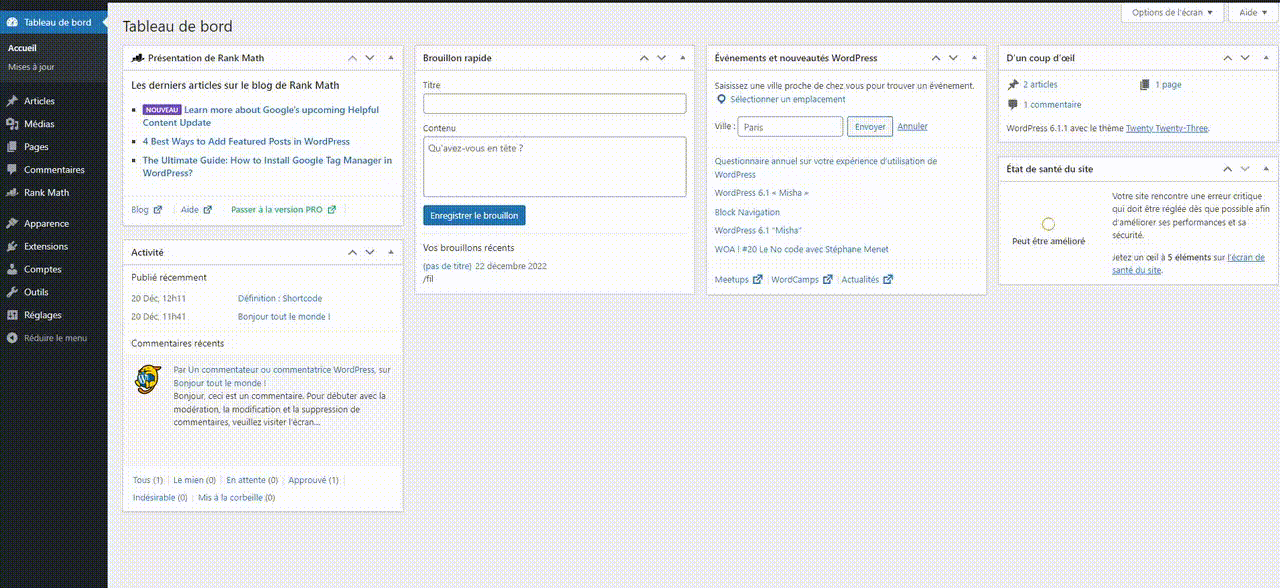Open the (pas de titre) recent draft

click(x=447, y=266)
